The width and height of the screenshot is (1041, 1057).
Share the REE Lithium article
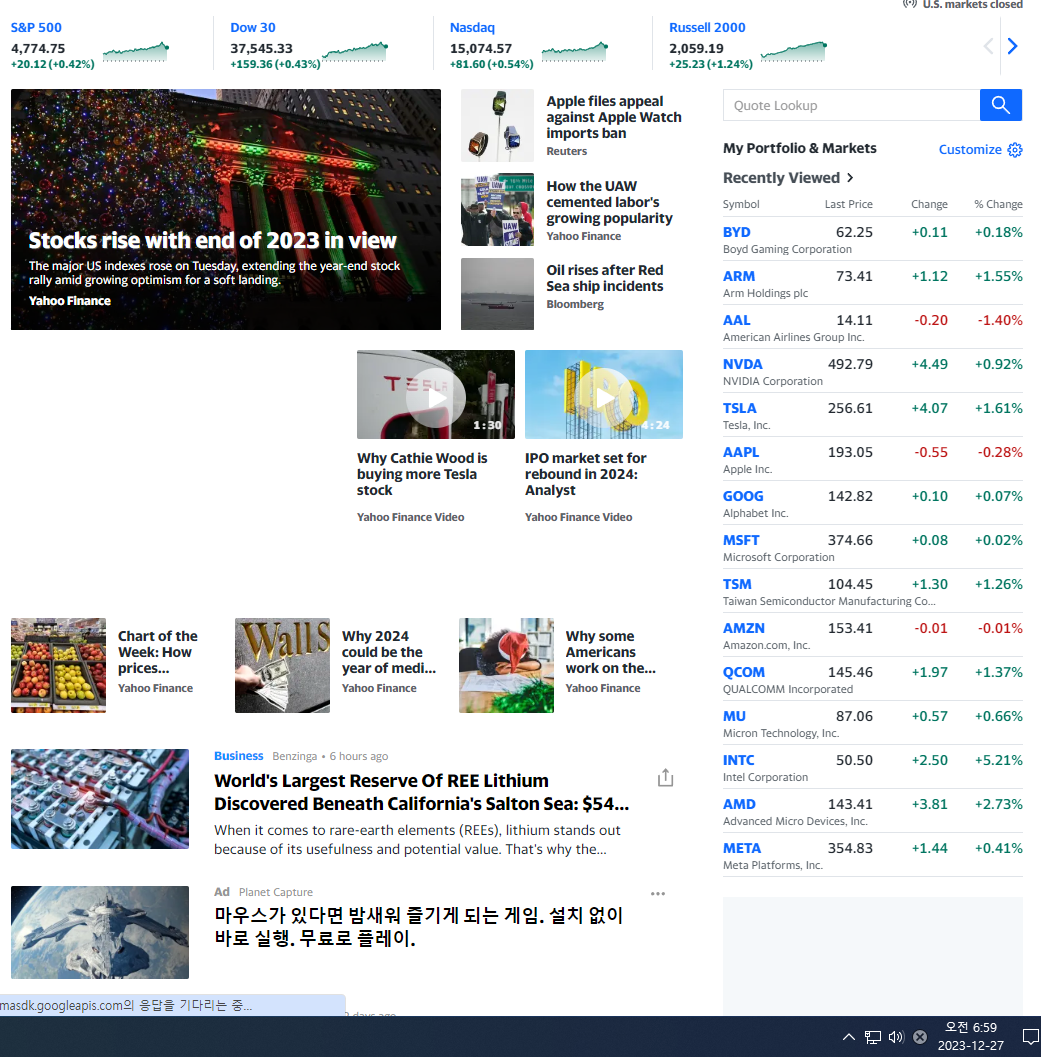665,778
